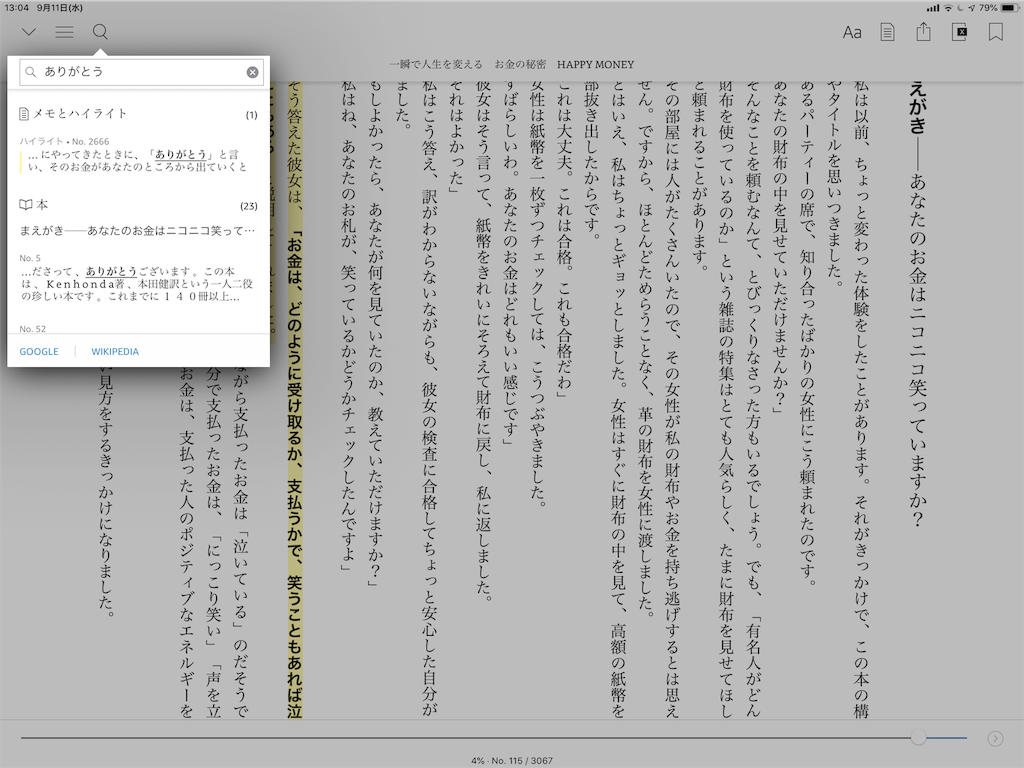Tap the circled arrow beside the progress bar
The width and height of the screenshot is (1024, 768).
point(995,738)
